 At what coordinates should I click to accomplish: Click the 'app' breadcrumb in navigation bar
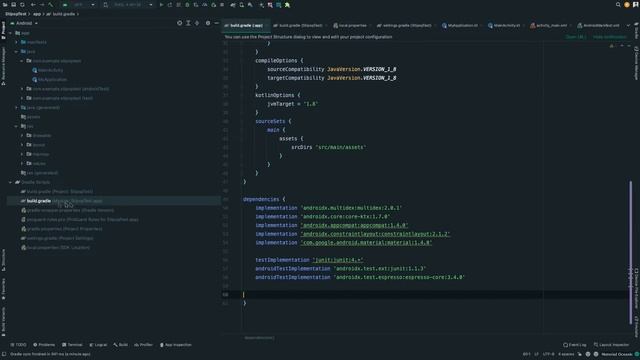[x=37, y=14]
